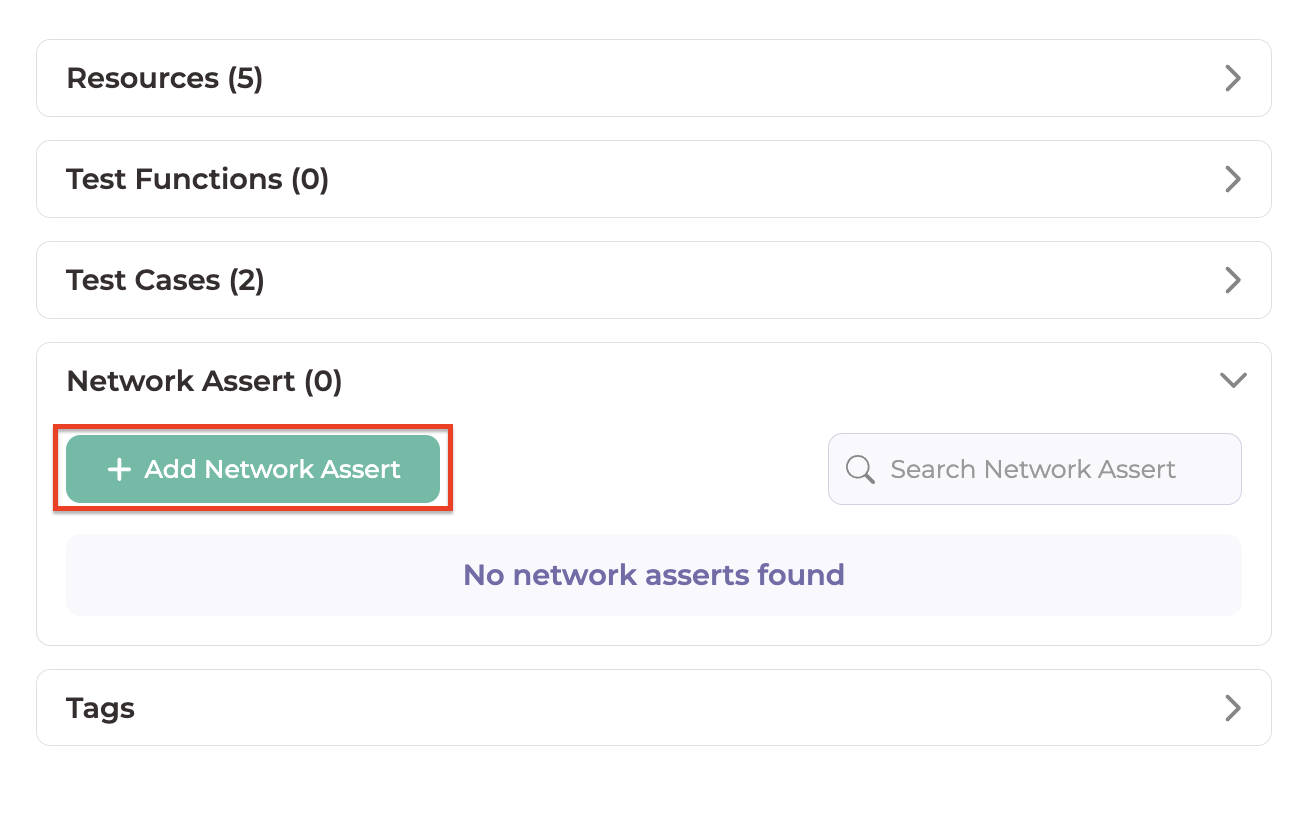Click the 'Resources (5)' heading text
The height and width of the screenshot is (836, 1314).
164,78
